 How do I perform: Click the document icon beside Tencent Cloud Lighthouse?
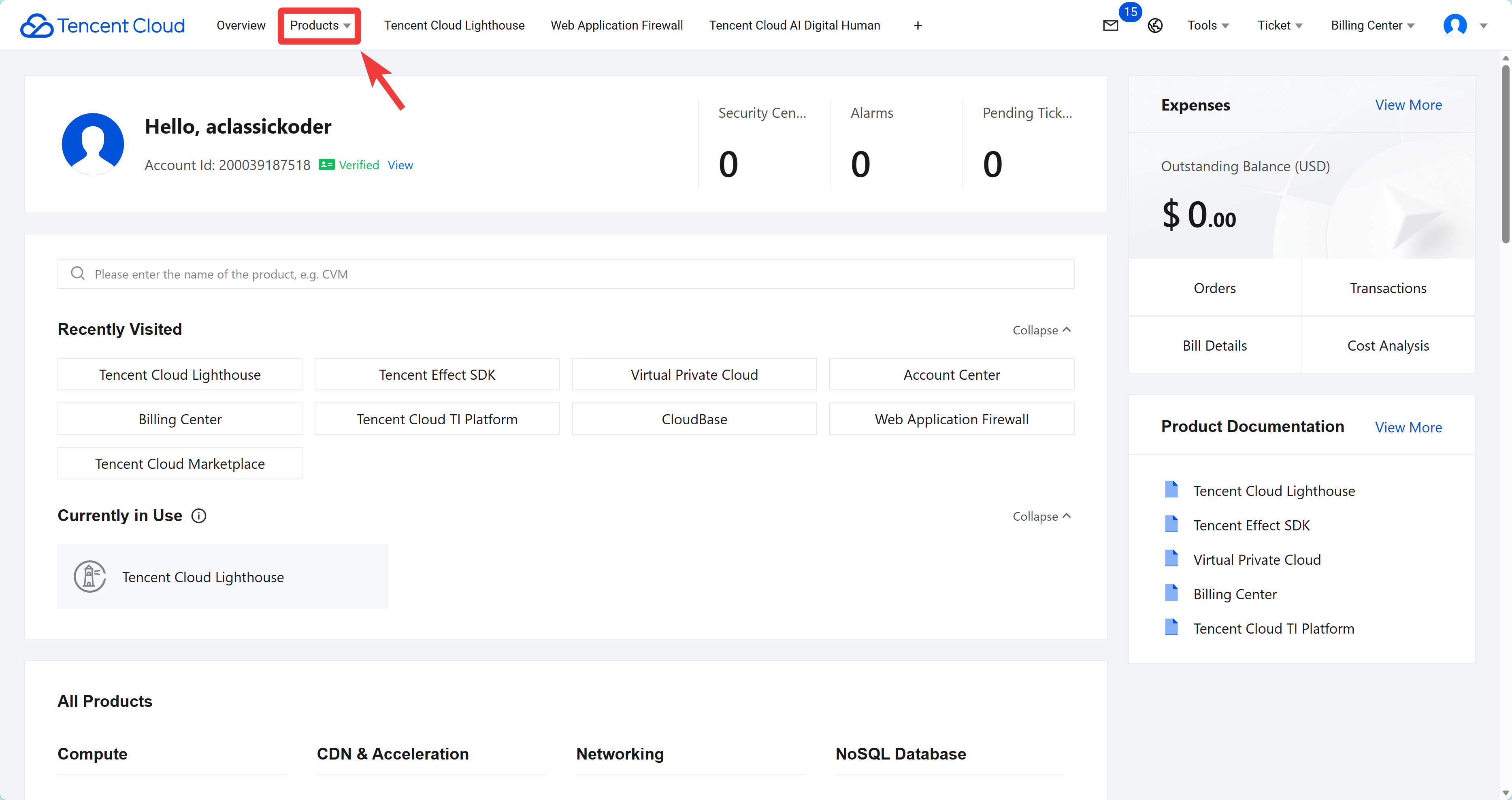tap(1171, 489)
